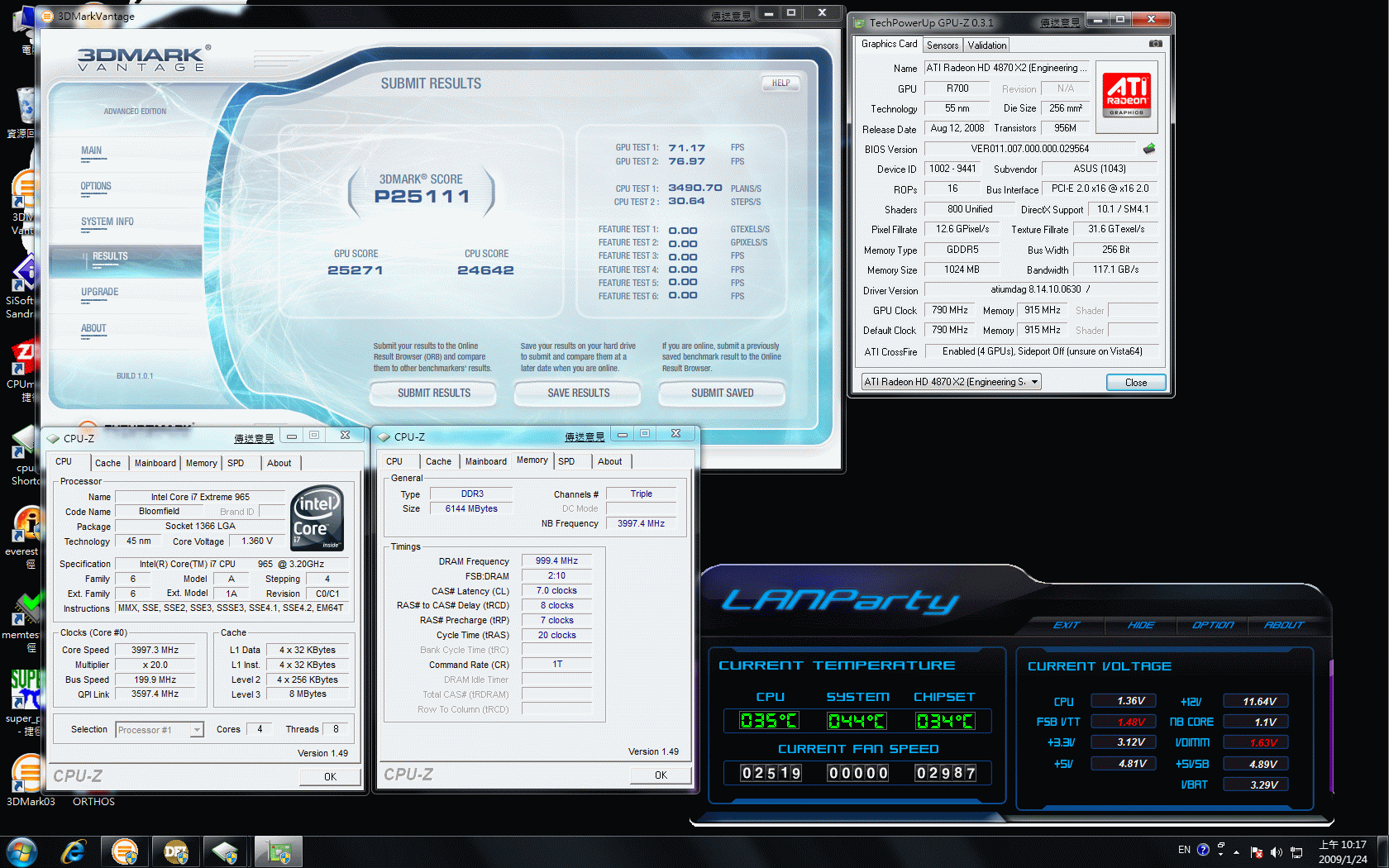Click the ATI Radeon logo
Image resolution: width=1389 pixels, height=868 pixels.
1126,95
